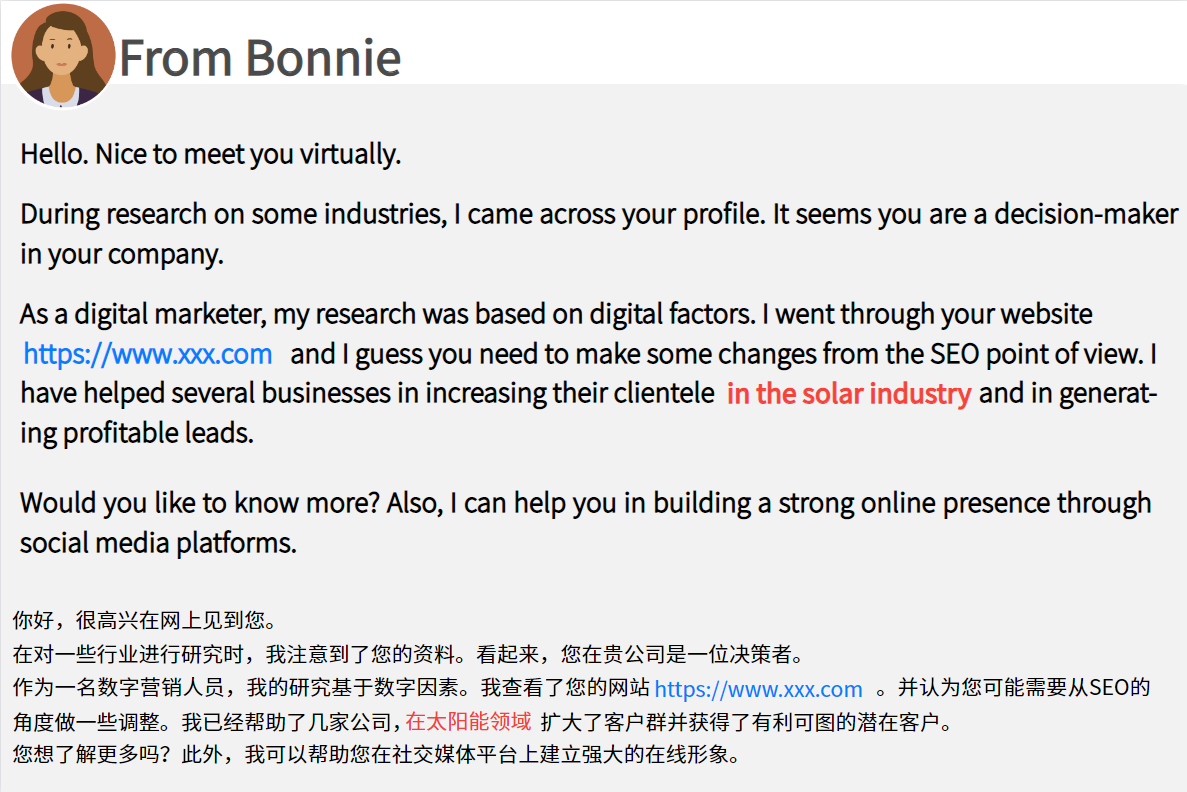Click the red '在太阳能领域' phrase

(x=469, y=722)
